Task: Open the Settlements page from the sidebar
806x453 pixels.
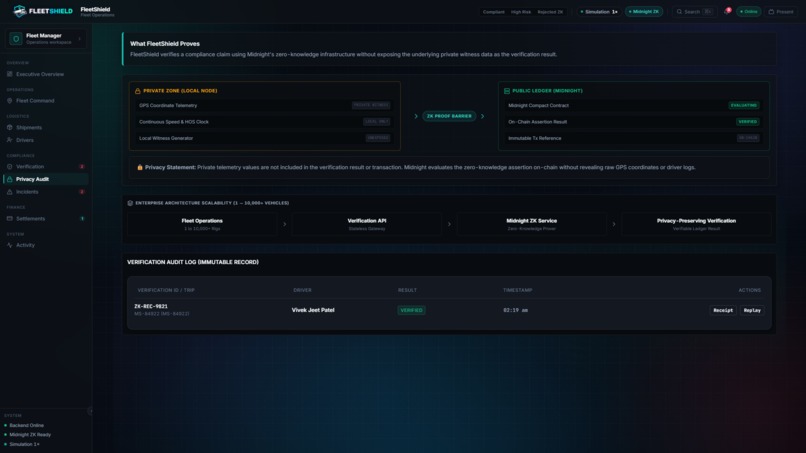Action: pos(46,219)
